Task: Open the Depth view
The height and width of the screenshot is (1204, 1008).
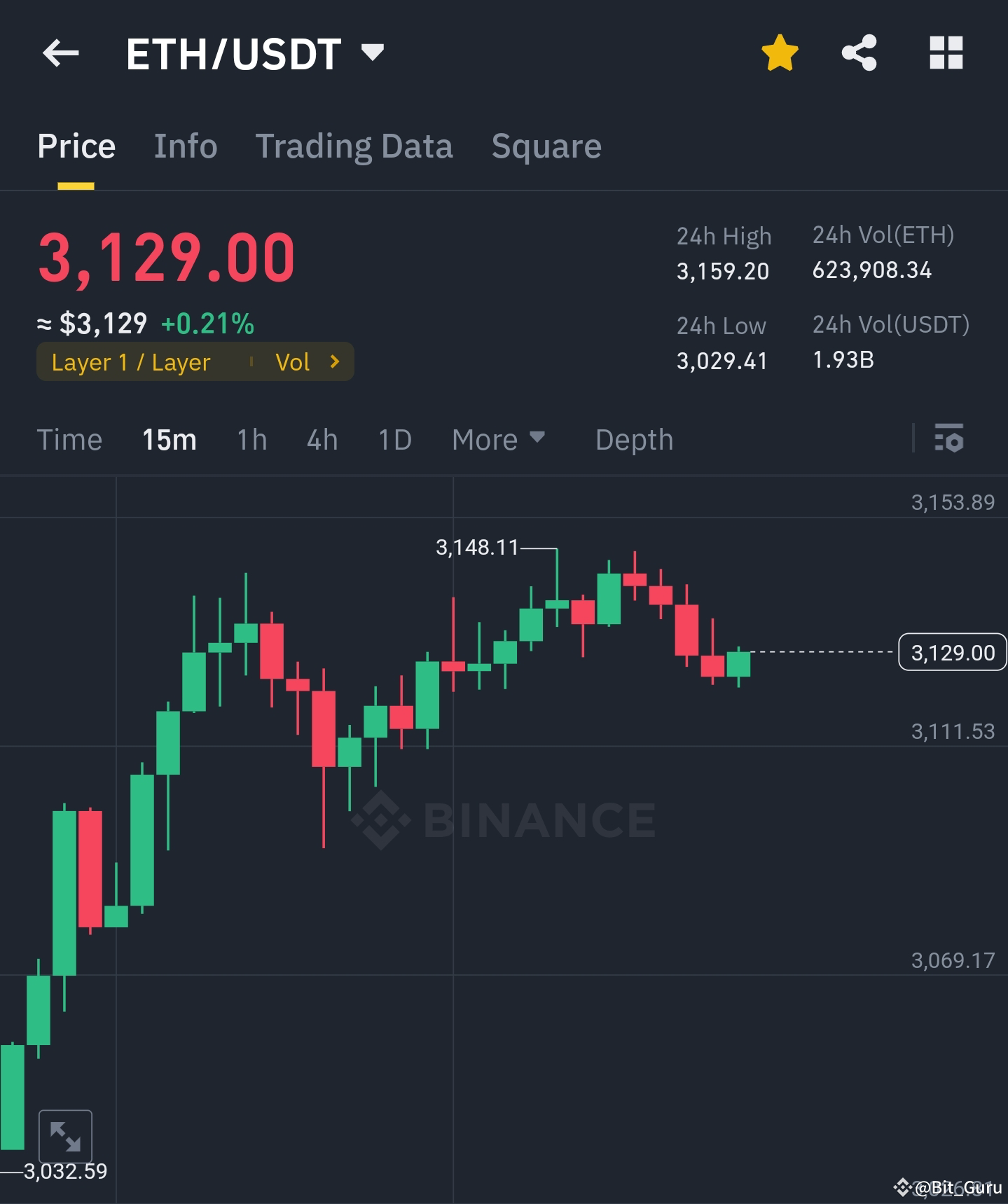Action: pos(633,439)
